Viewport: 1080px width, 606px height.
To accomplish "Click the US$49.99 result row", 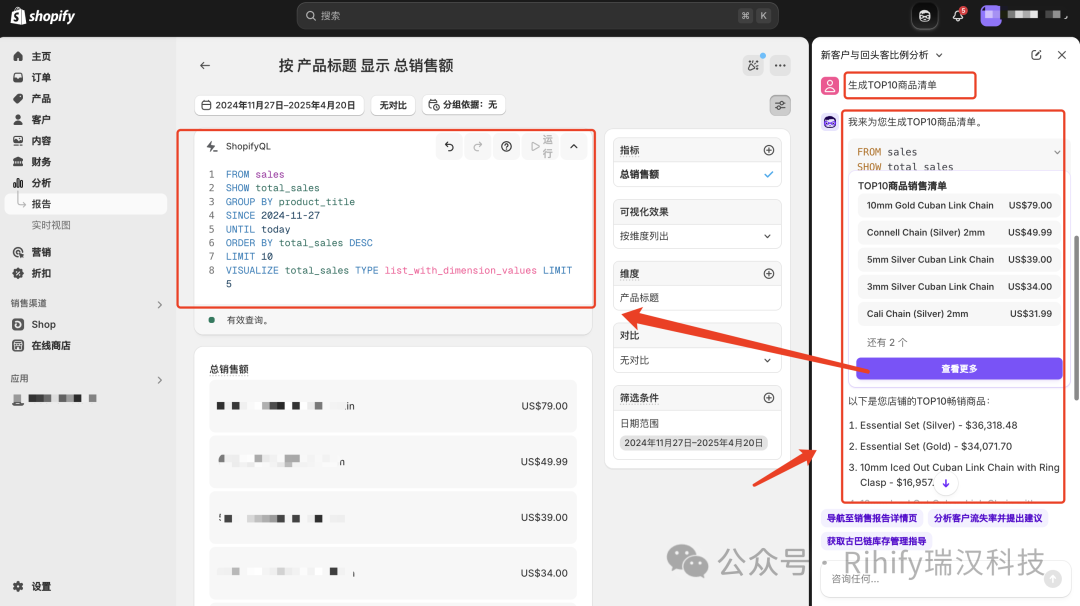I will point(393,461).
